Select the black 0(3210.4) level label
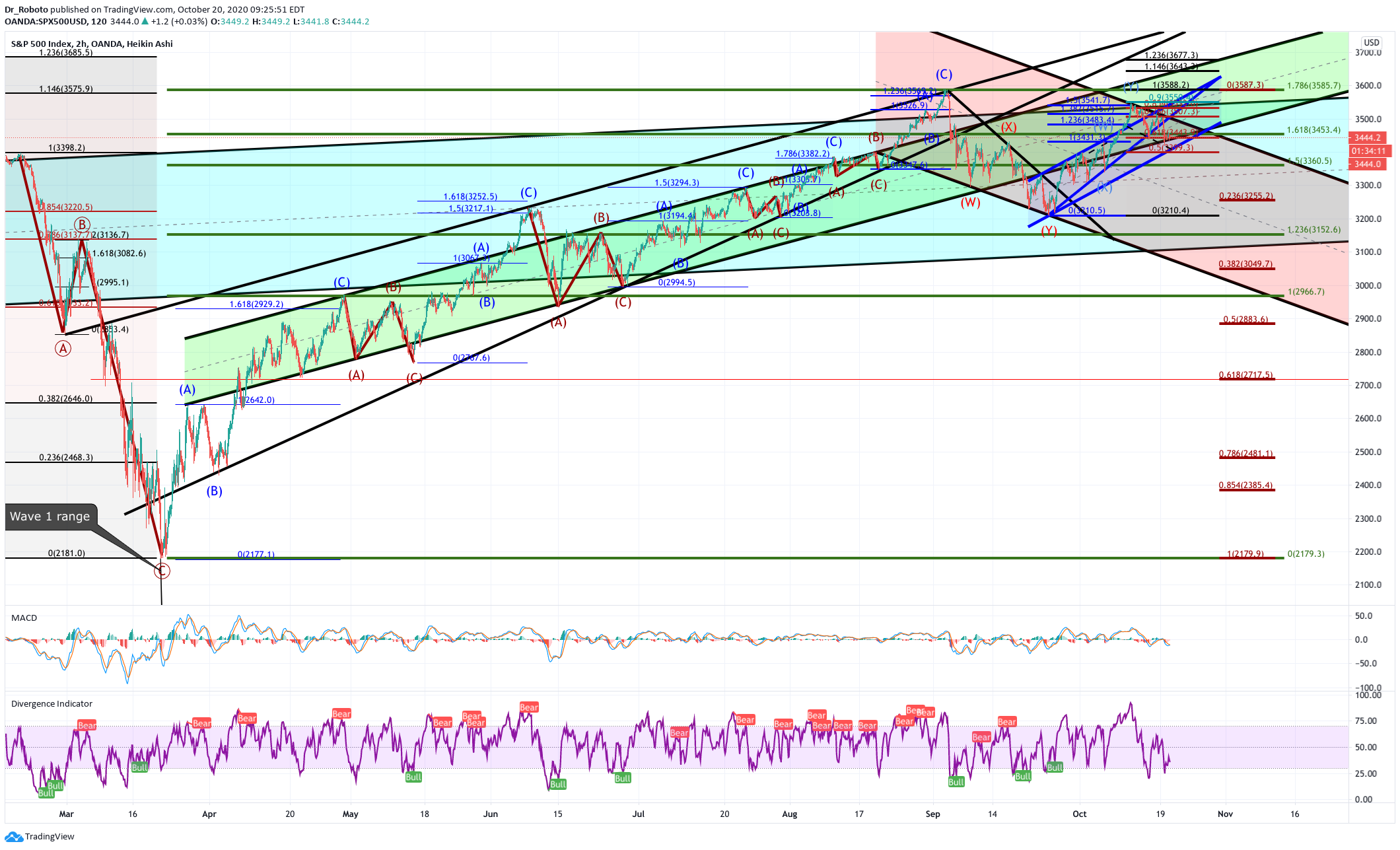 pyautogui.click(x=1171, y=211)
